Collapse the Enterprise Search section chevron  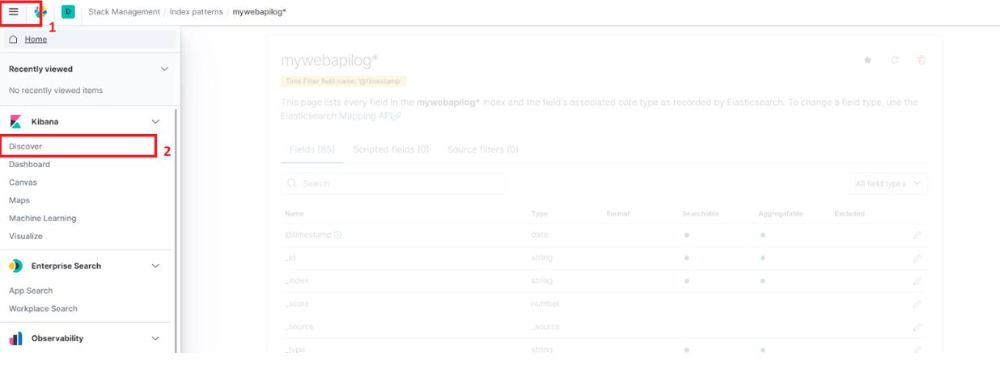click(155, 266)
